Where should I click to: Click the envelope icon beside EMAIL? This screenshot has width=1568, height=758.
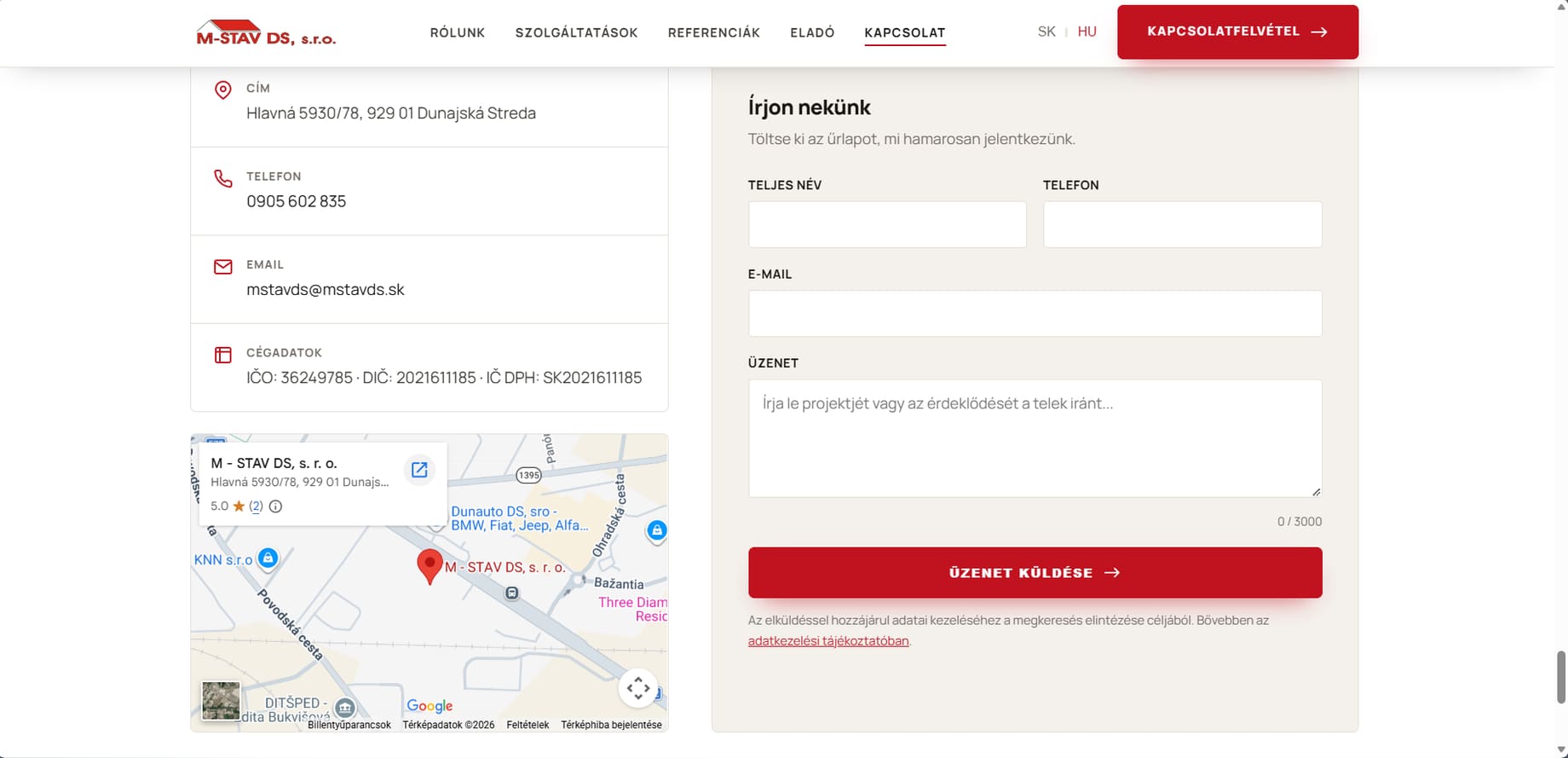coord(223,267)
